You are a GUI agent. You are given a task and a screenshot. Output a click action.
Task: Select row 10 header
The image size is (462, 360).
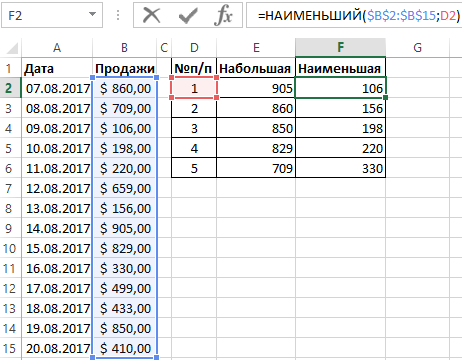[10, 248]
